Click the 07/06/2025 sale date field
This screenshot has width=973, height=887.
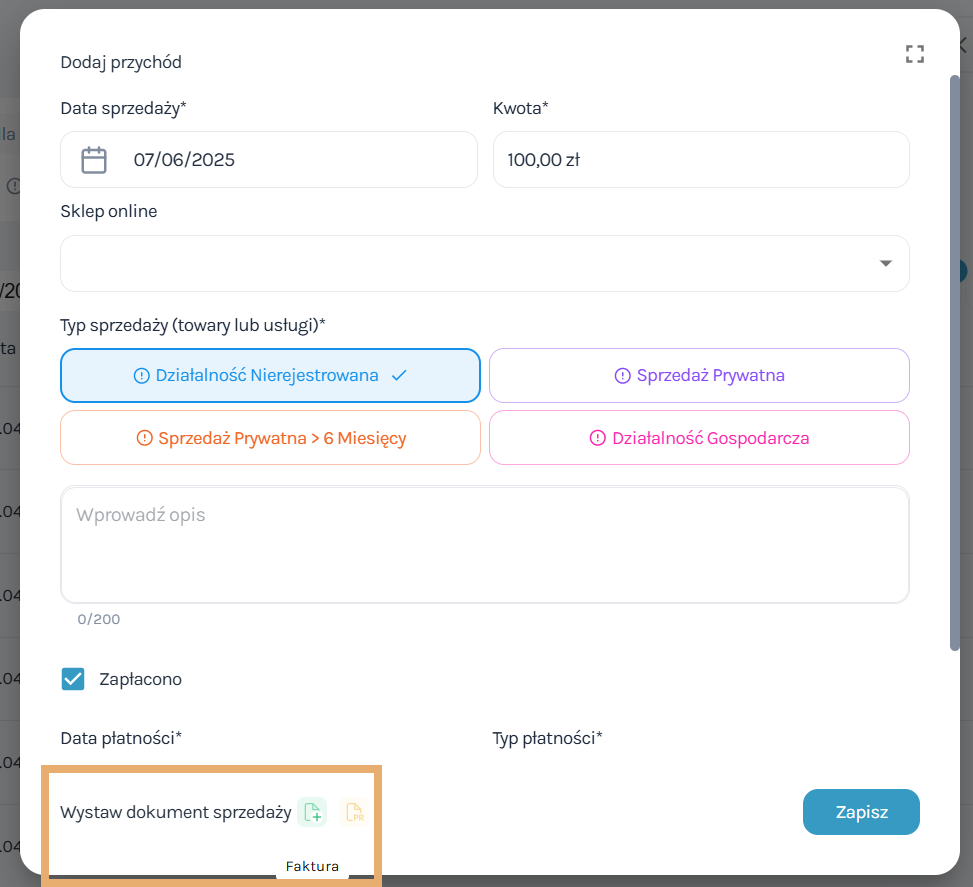point(269,160)
